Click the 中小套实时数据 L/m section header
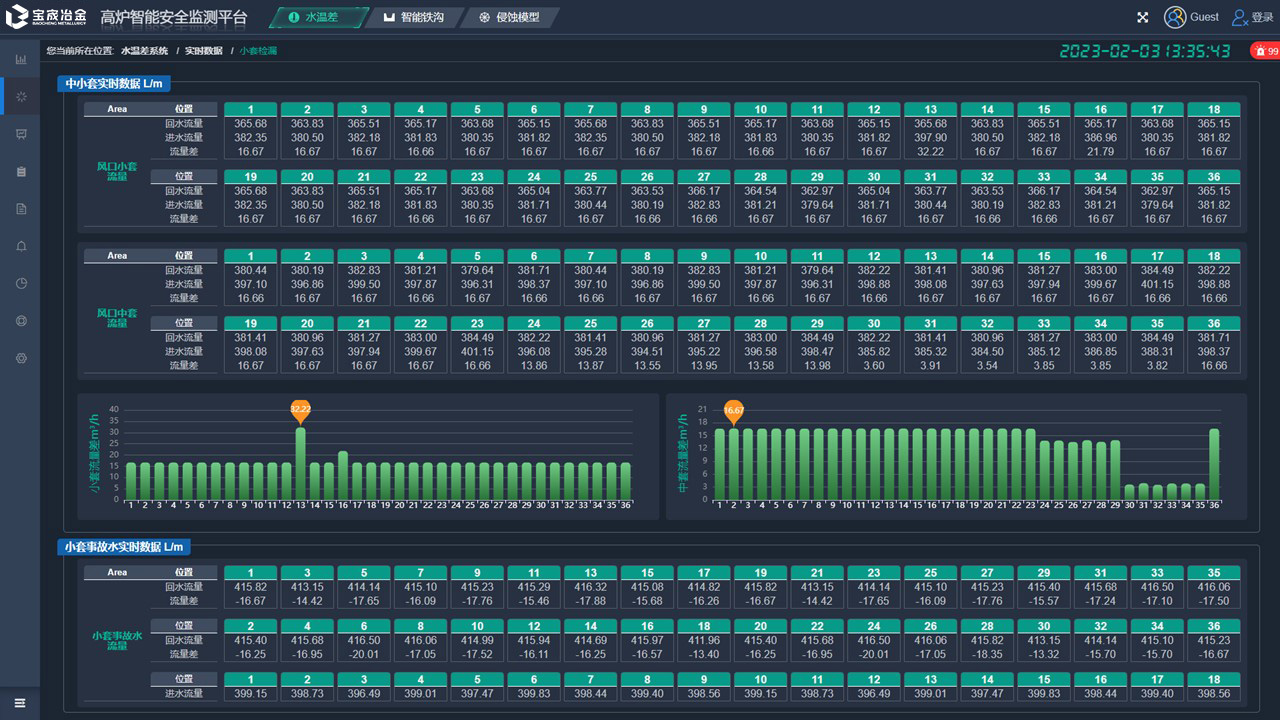1280x720 pixels. (113, 84)
